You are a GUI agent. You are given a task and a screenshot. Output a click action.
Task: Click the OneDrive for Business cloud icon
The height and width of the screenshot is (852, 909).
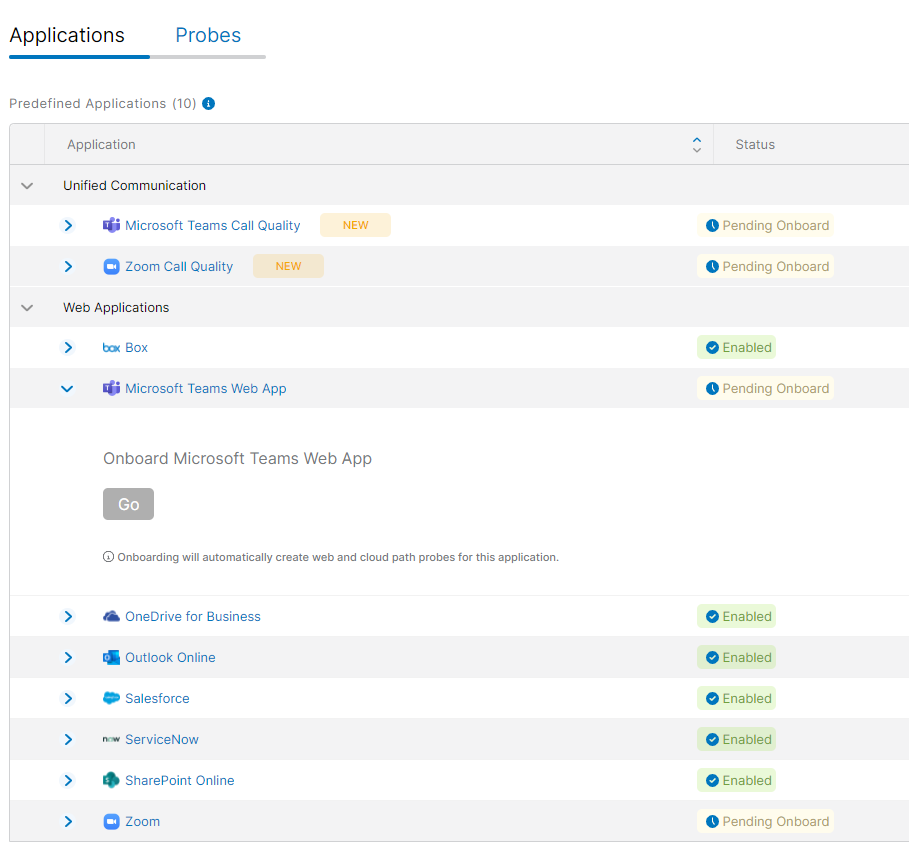[111, 616]
